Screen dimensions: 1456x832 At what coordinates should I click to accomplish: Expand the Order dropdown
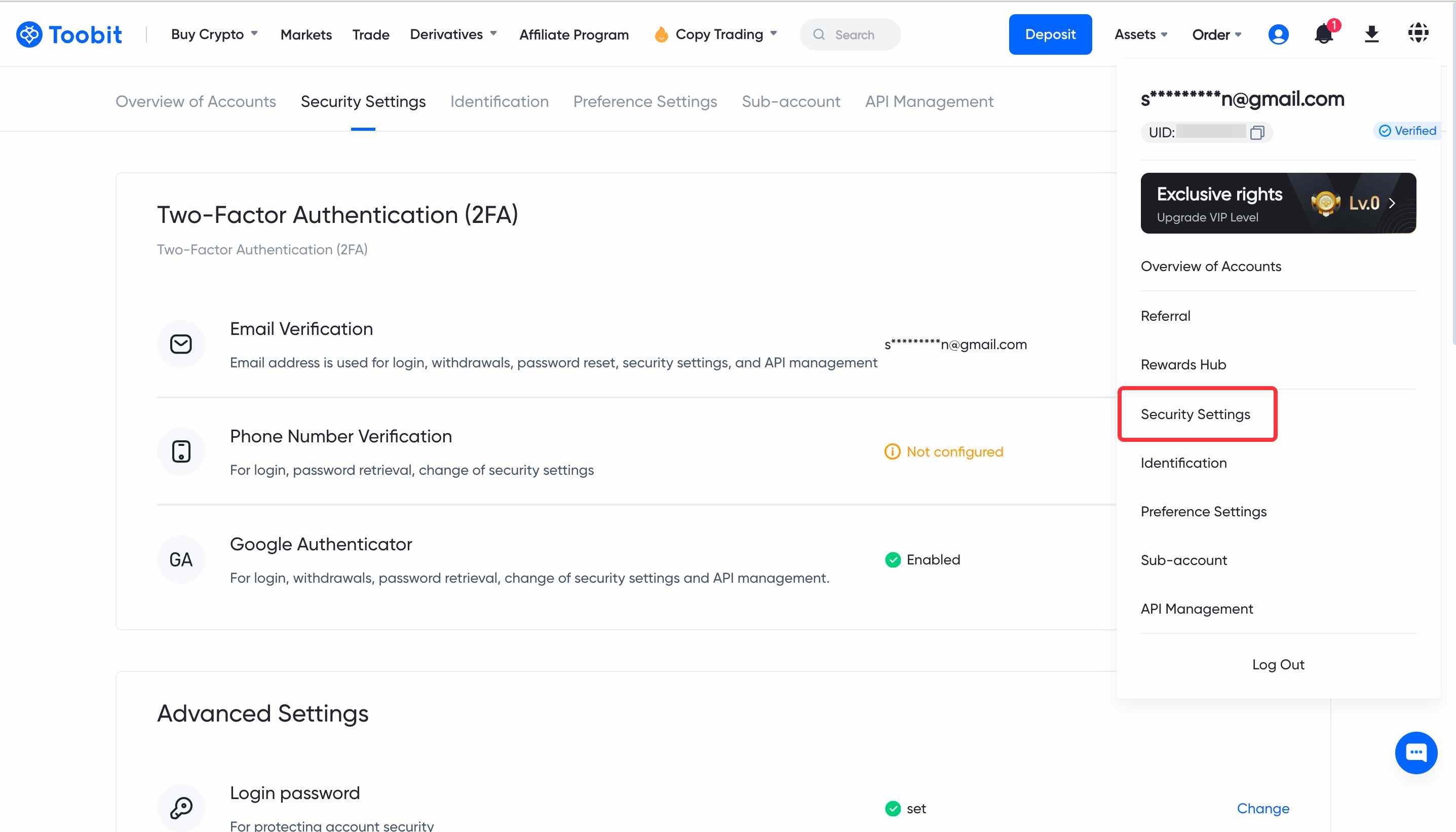(x=1216, y=34)
